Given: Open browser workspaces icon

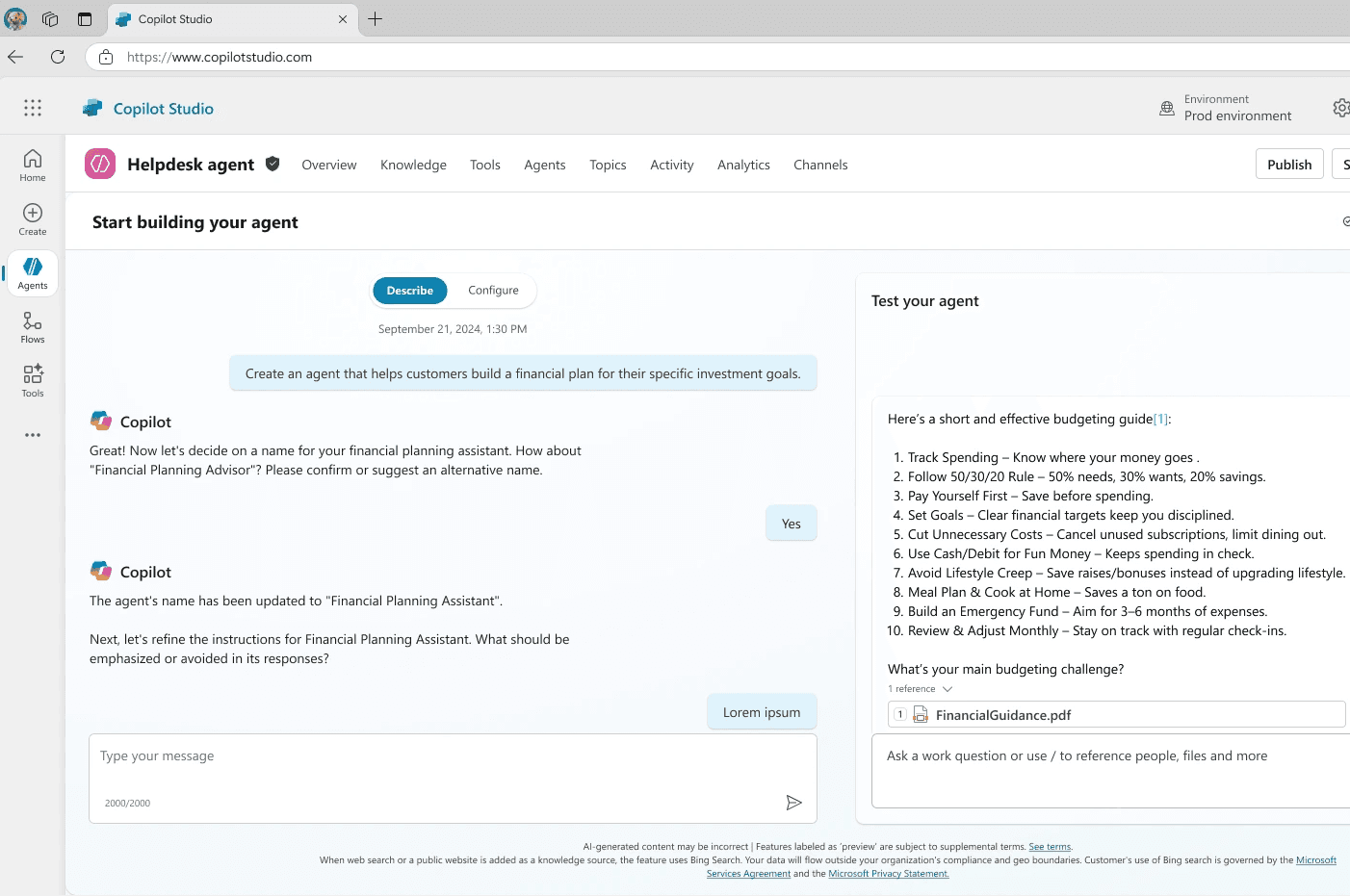Looking at the screenshot, I should [50, 19].
